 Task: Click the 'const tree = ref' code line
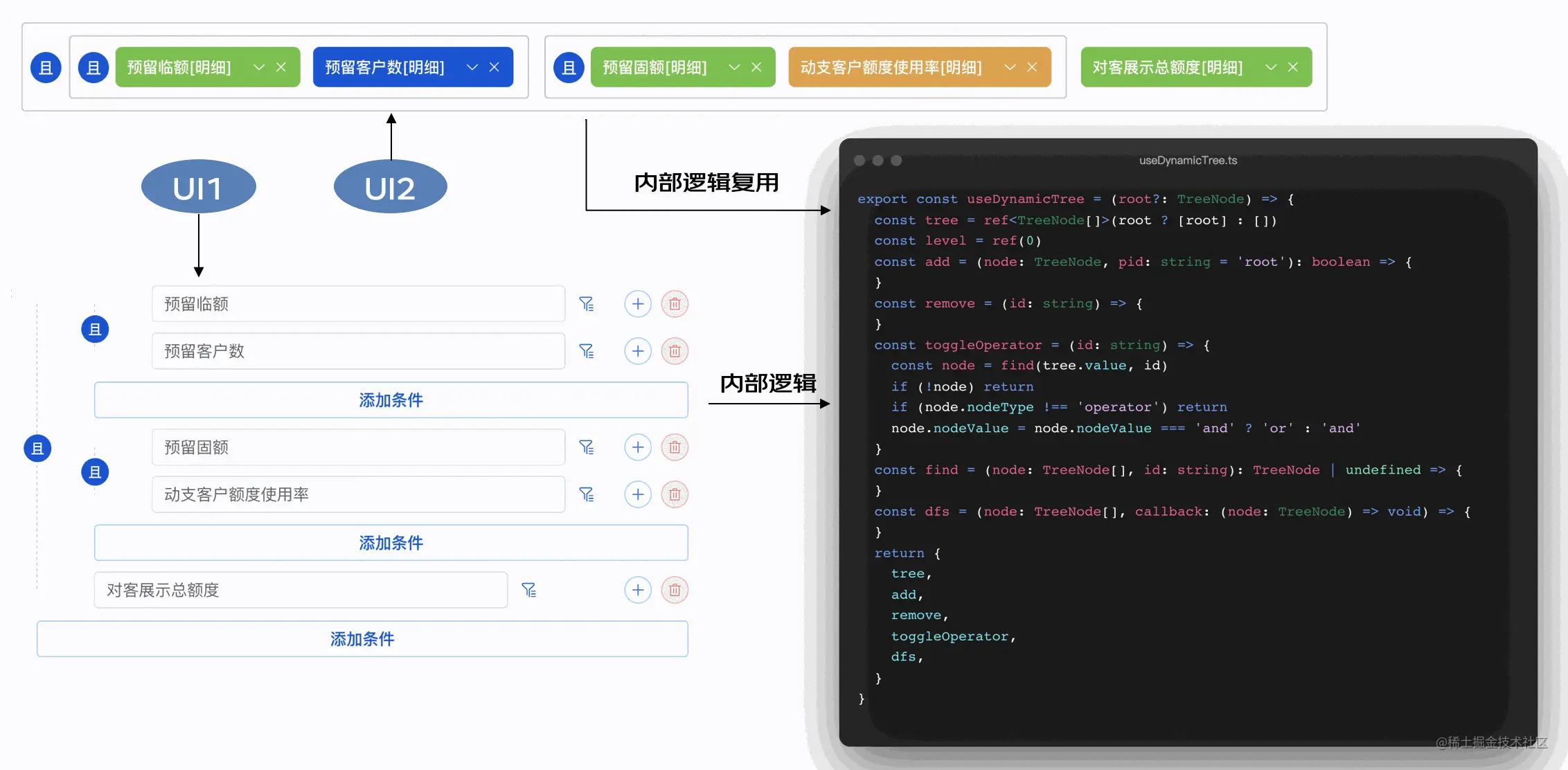(x=1075, y=220)
